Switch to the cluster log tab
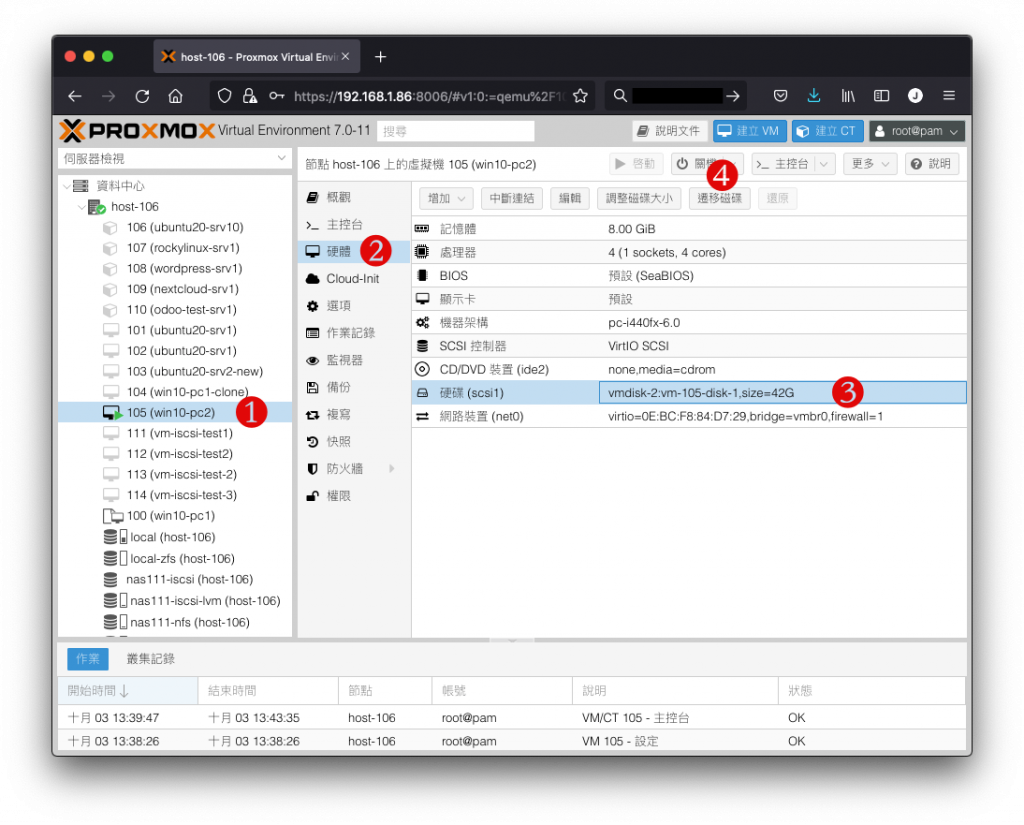The height and width of the screenshot is (825, 1024). pyautogui.click(x=151, y=659)
